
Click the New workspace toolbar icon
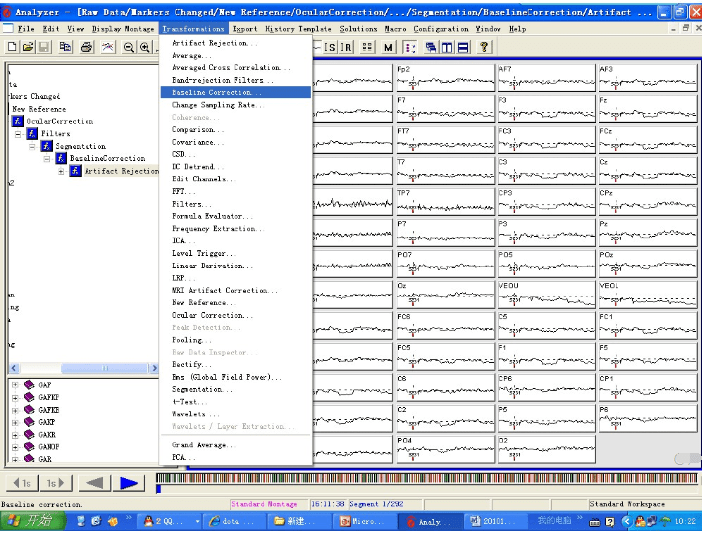[x=13, y=47]
